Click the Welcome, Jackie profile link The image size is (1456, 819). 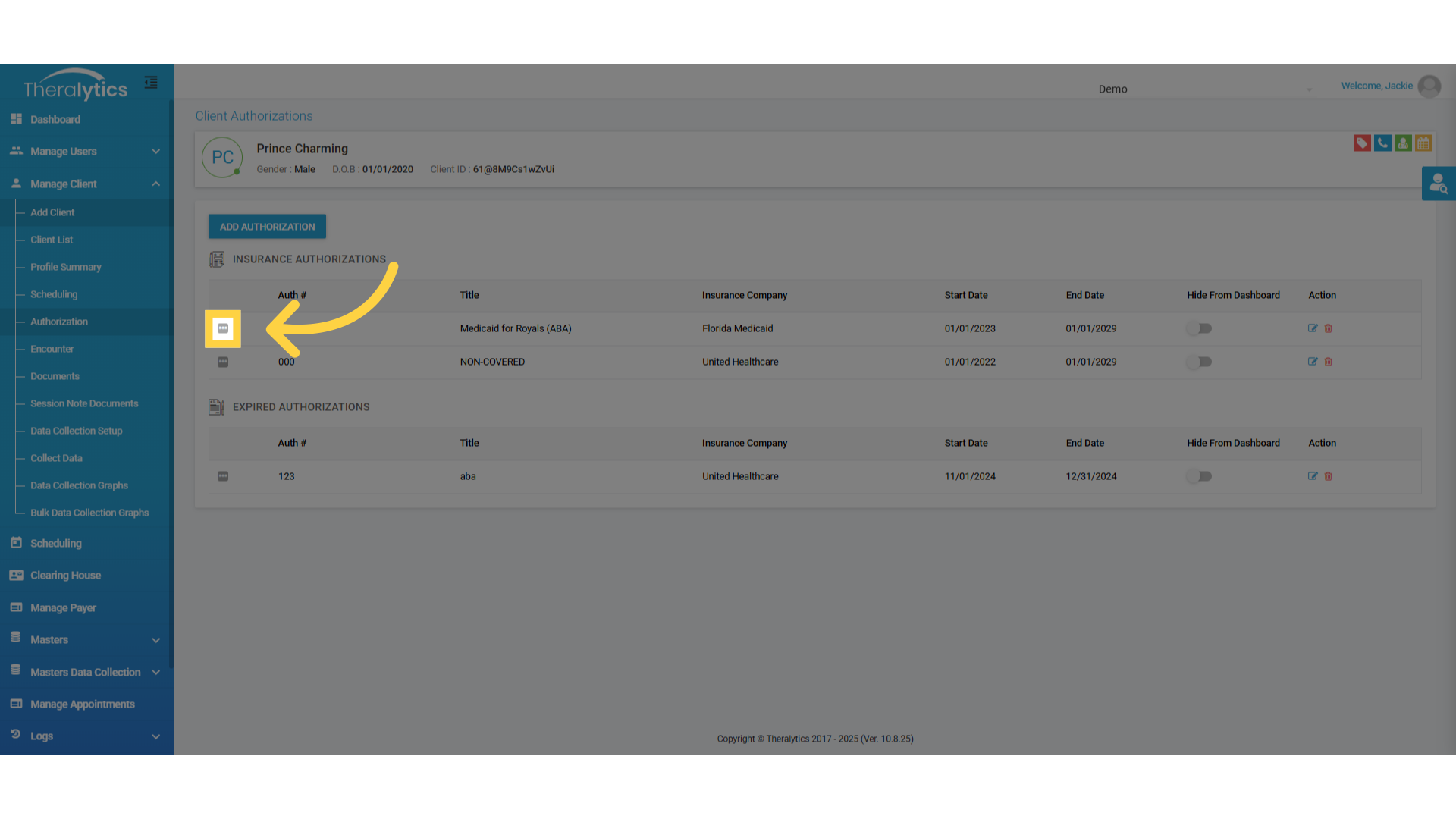click(x=1376, y=86)
